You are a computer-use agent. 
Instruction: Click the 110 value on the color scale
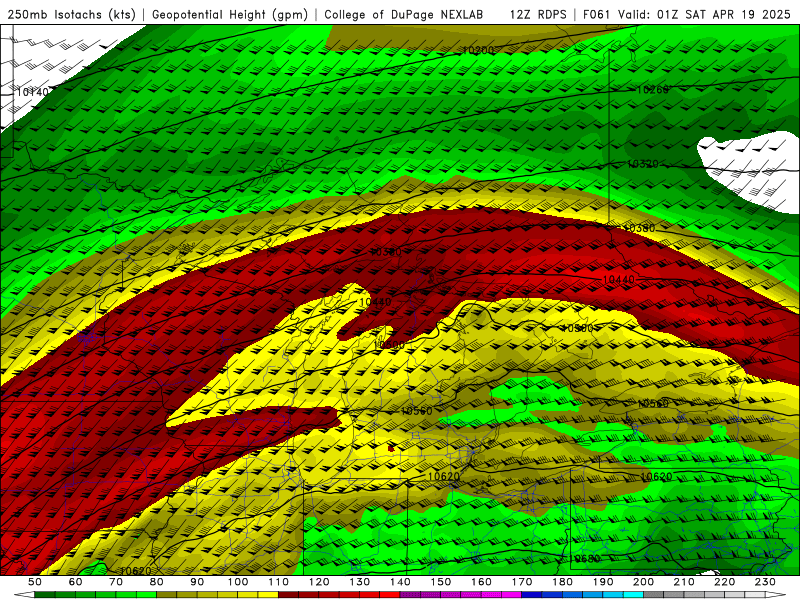click(279, 582)
